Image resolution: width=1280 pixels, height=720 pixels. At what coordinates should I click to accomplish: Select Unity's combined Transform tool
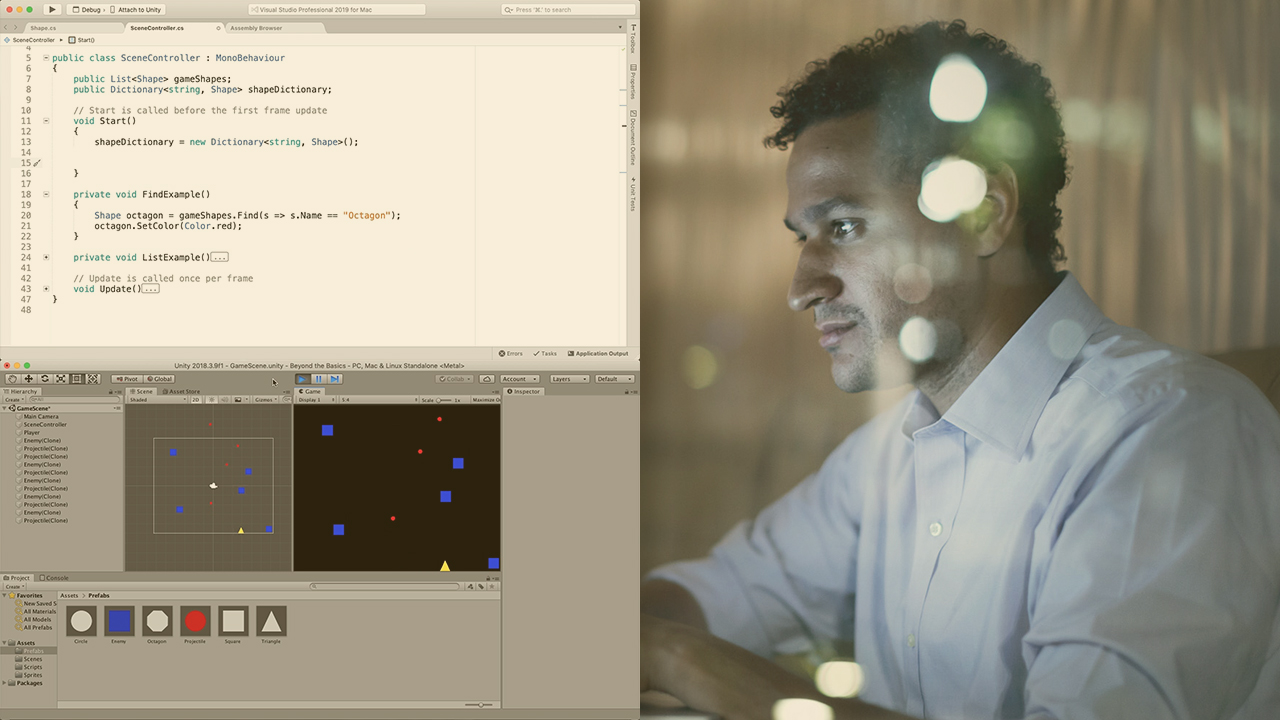click(93, 379)
